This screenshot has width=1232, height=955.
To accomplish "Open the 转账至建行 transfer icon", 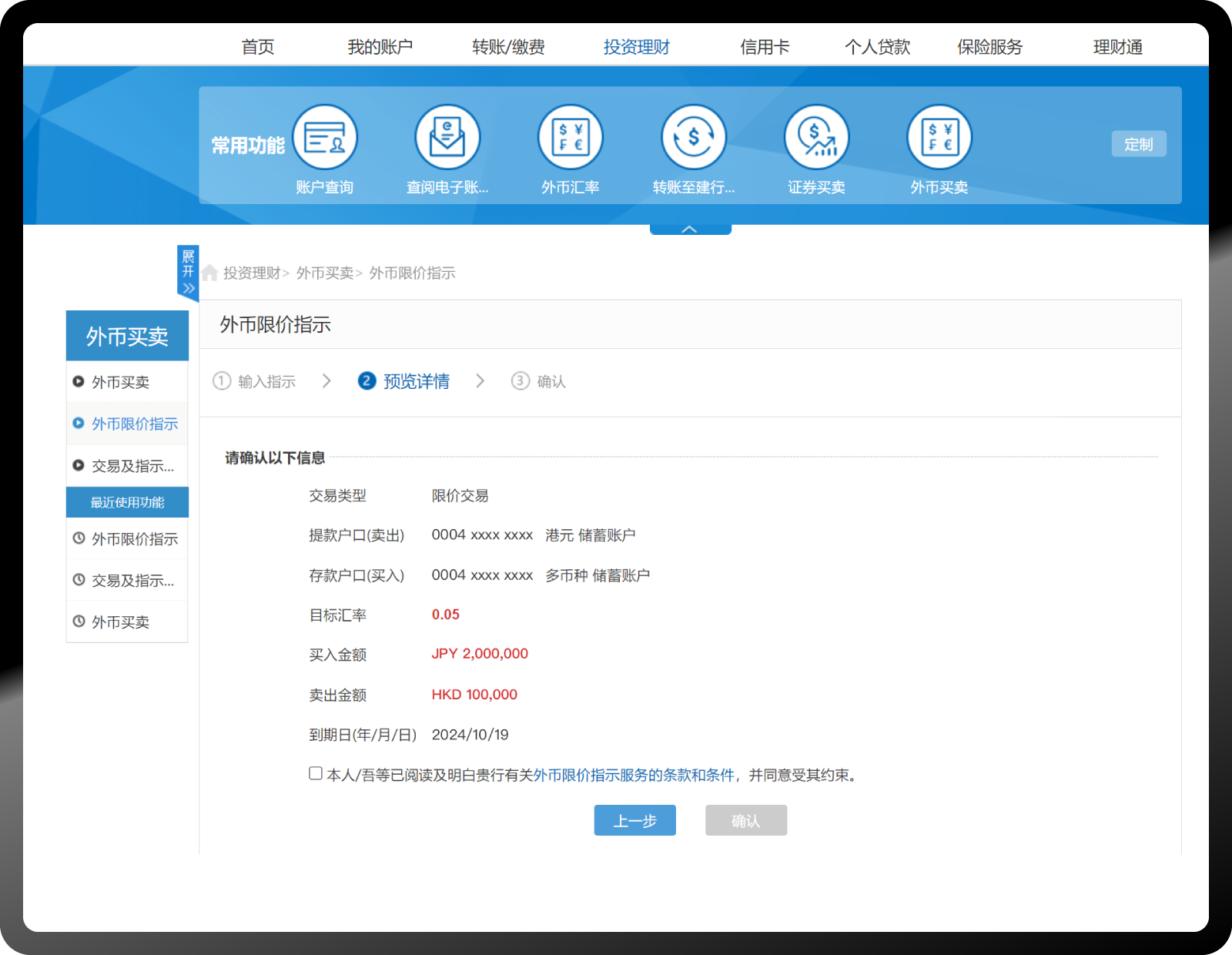I will (x=694, y=137).
